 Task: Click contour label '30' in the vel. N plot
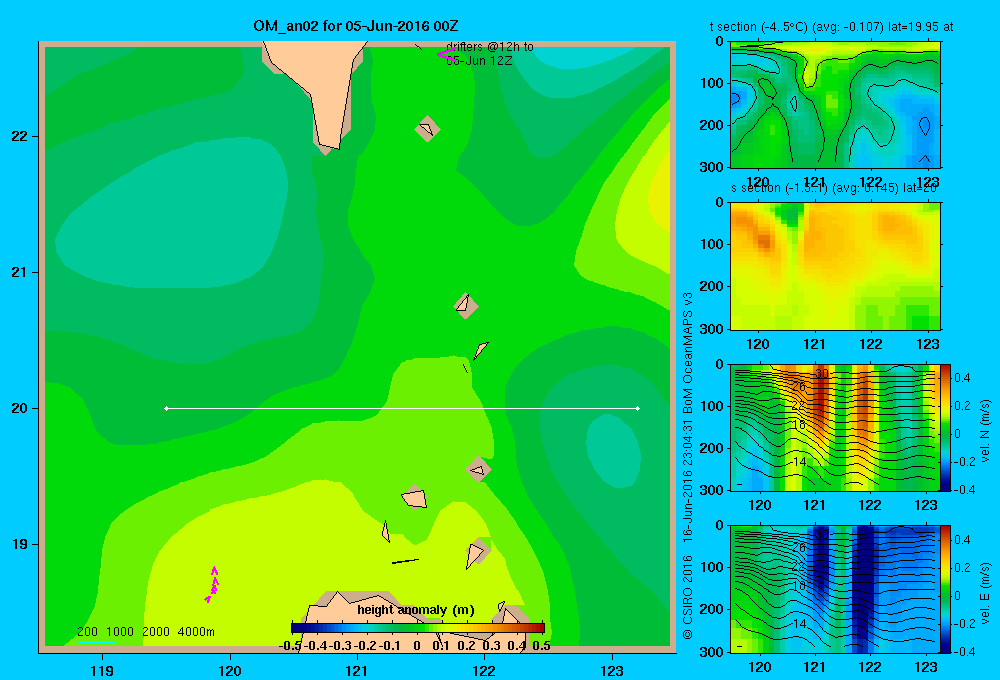821,373
